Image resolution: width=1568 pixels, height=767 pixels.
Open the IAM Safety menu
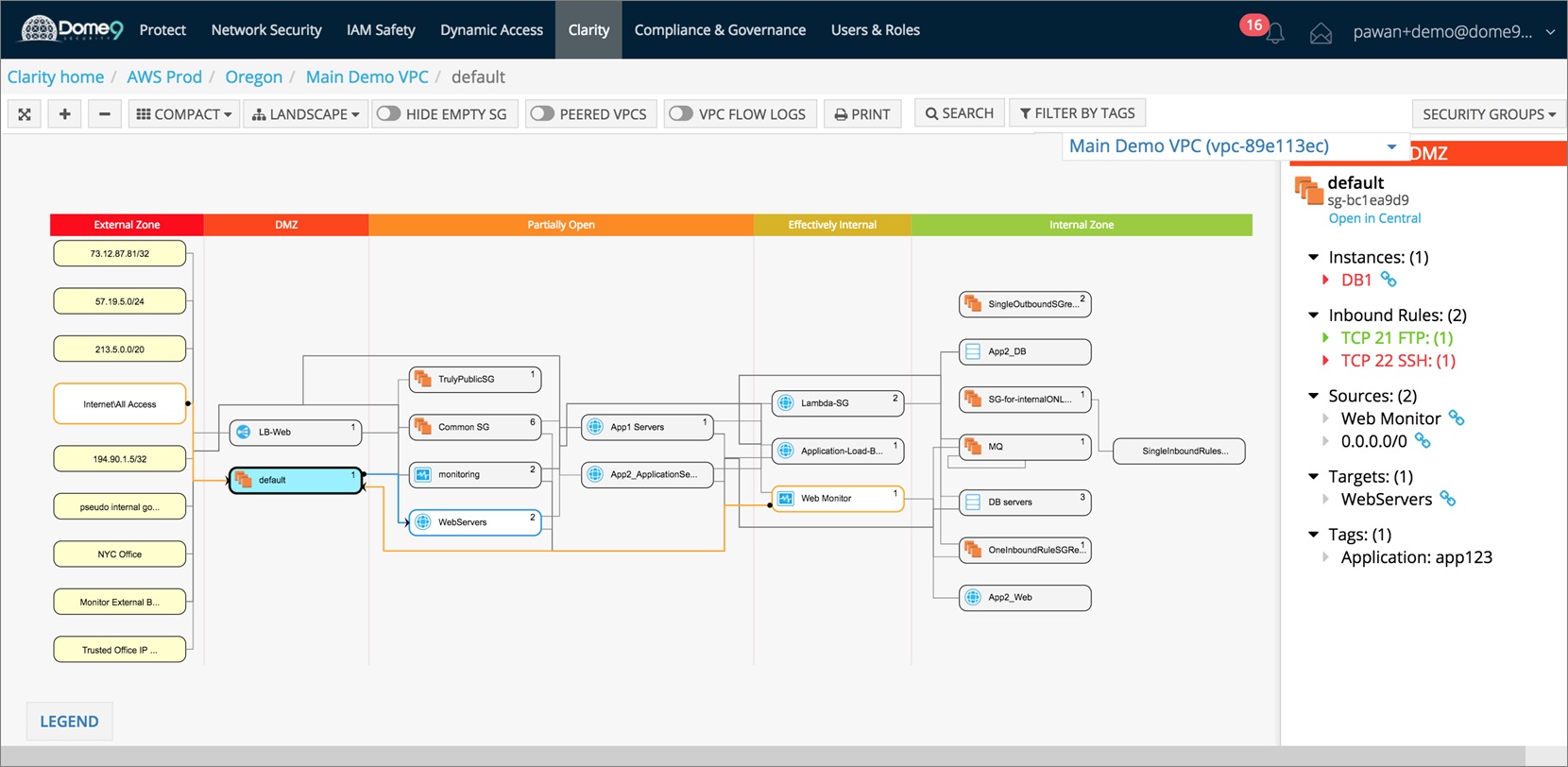[381, 30]
